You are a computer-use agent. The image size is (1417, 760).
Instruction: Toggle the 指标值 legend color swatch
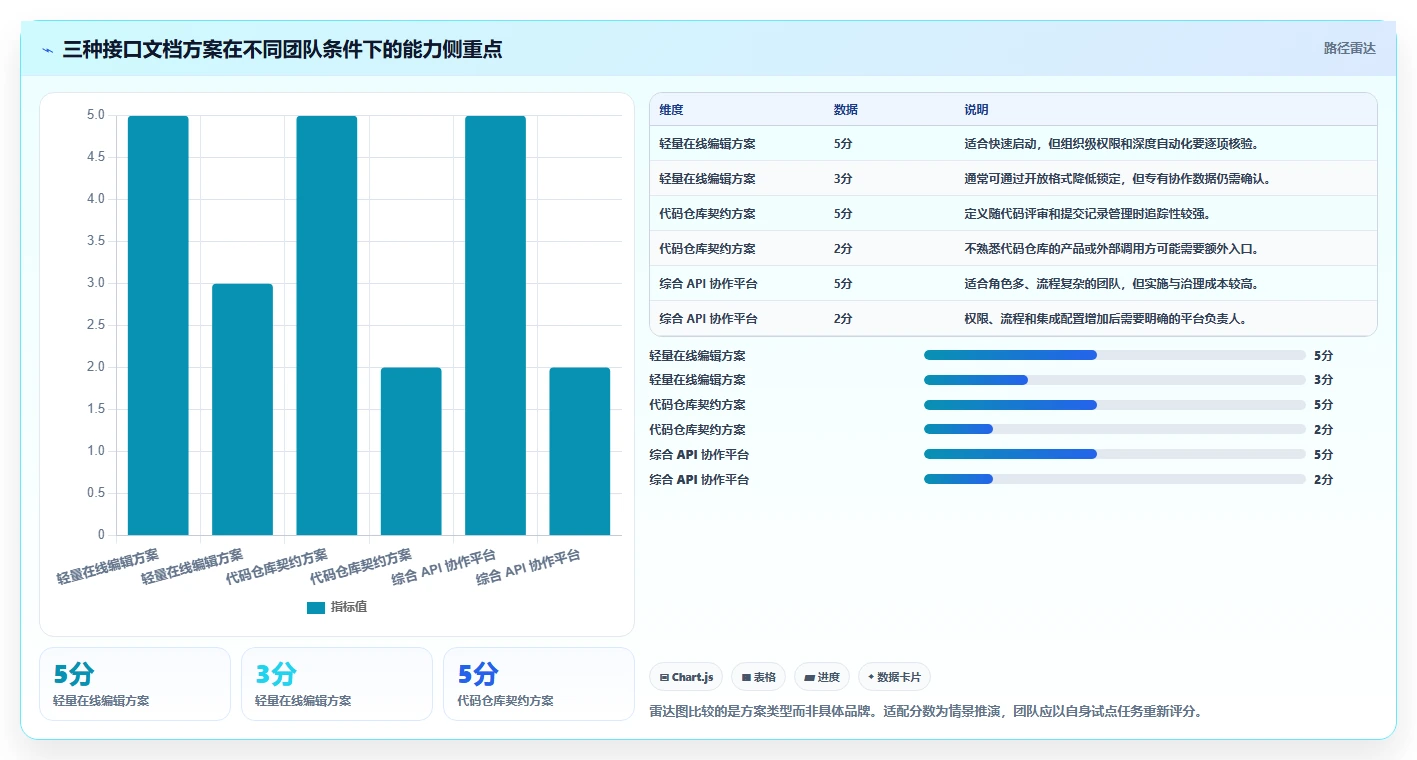(316, 607)
